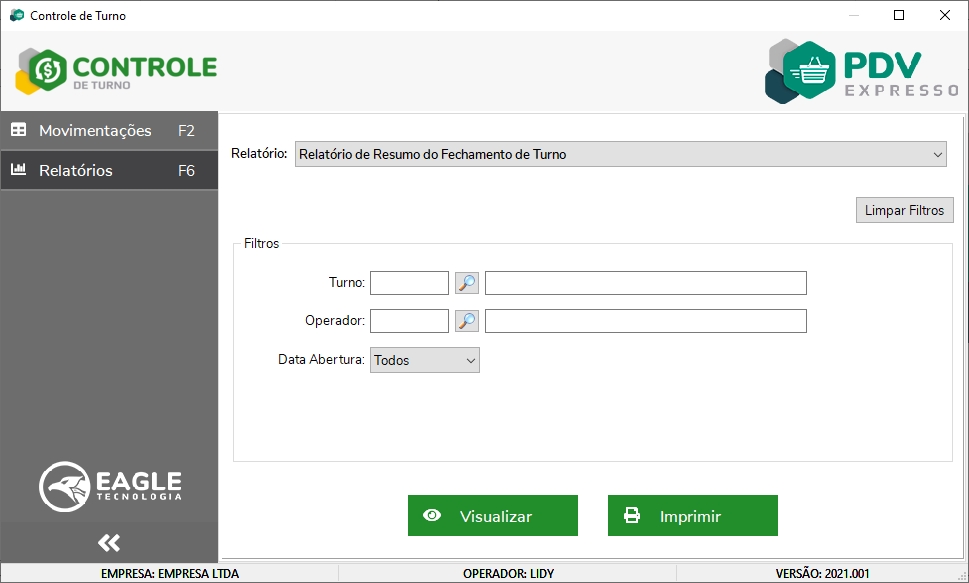Click the PDV Expresso basket logo
Image resolution: width=969 pixels, height=583 pixels.
[x=861, y=71]
